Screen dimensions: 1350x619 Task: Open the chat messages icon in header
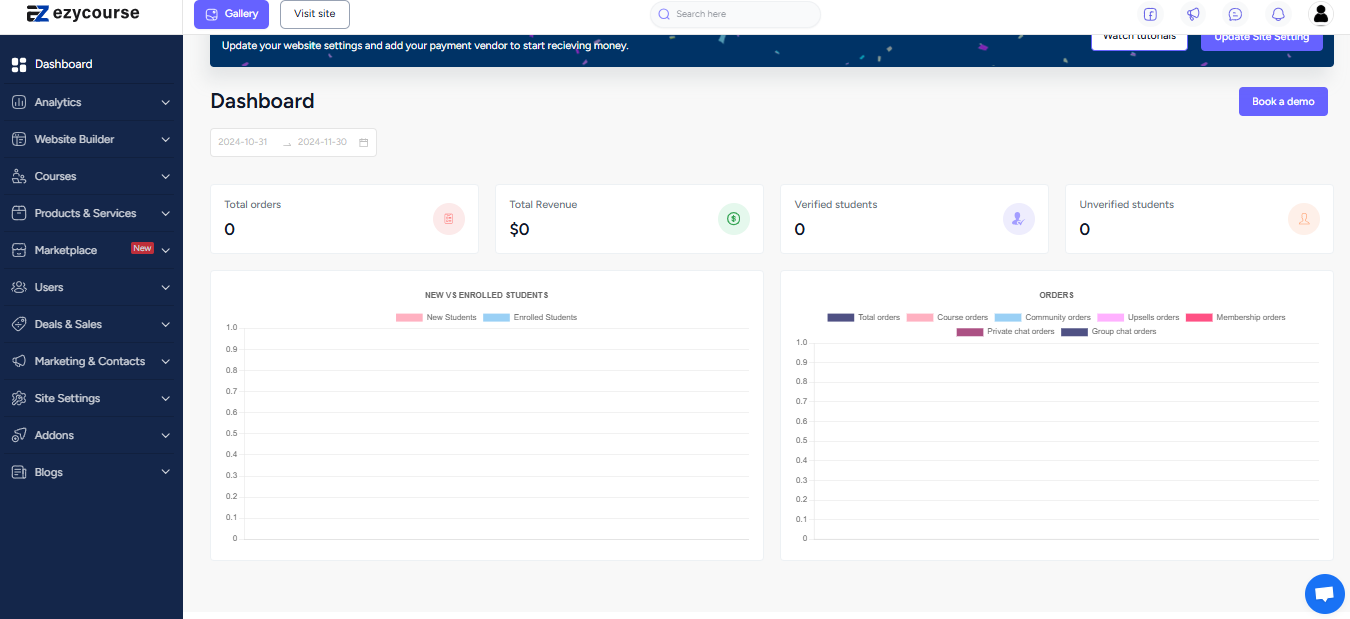(x=1236, y=14)
